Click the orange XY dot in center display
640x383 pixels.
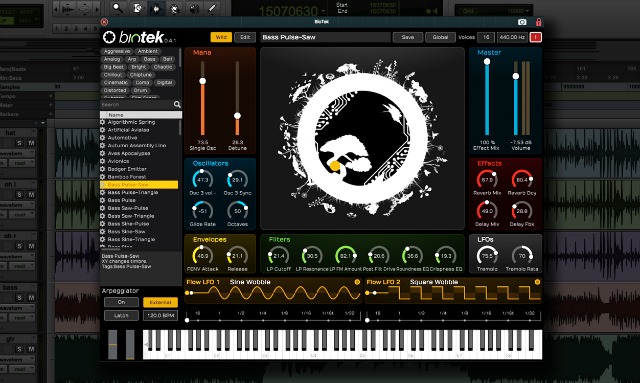[335, 166]
